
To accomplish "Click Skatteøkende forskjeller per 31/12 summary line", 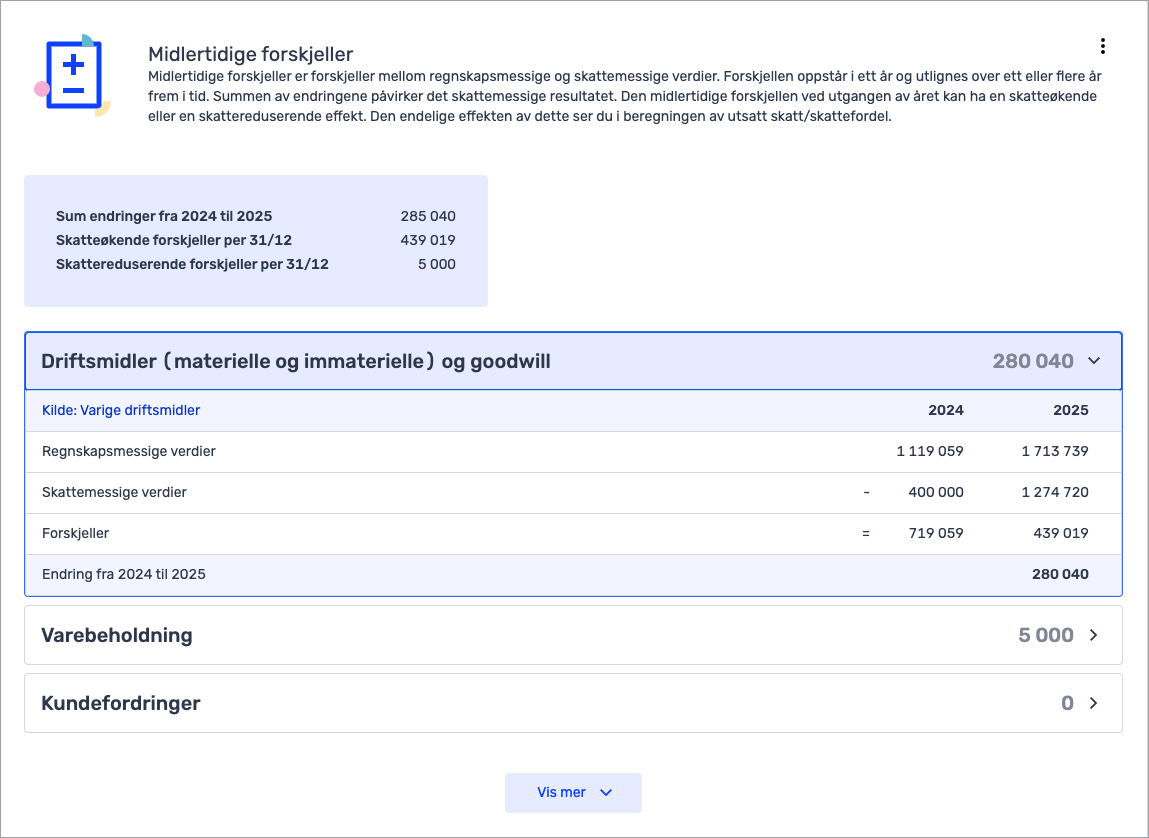I will click(174, 240).
